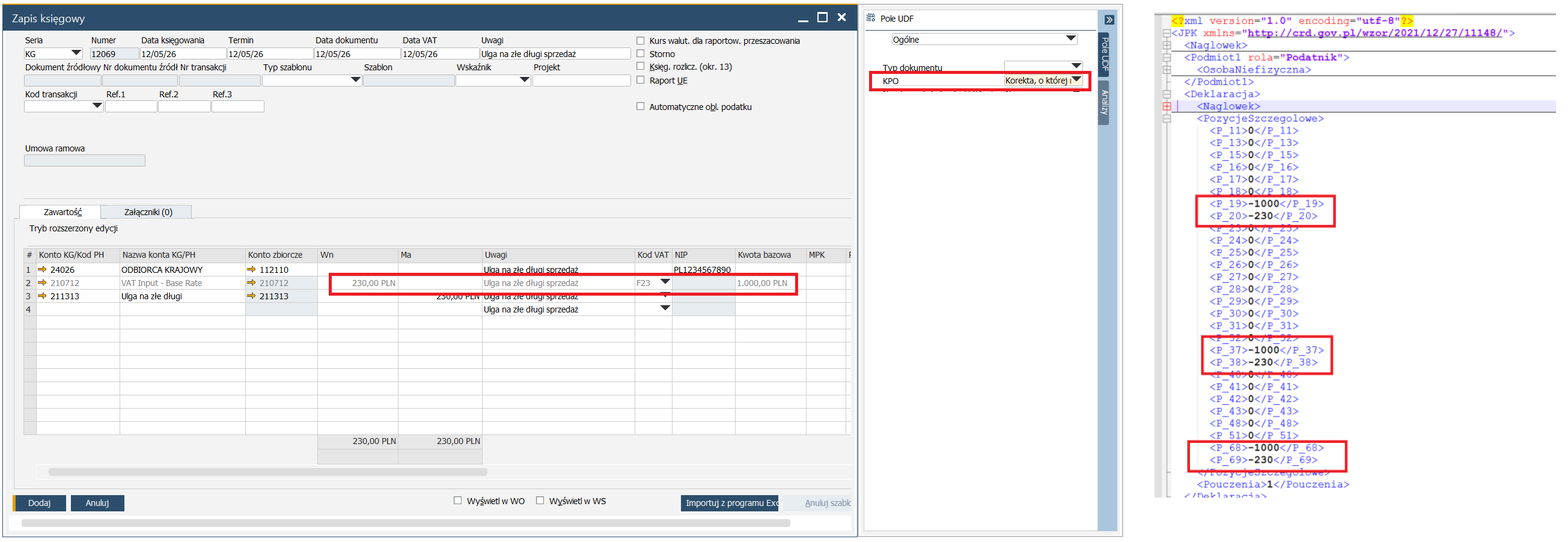This screenshot has width=1568, height=542.
Task: Edit the Data księgowania field
Action: (x=183, y=54)
